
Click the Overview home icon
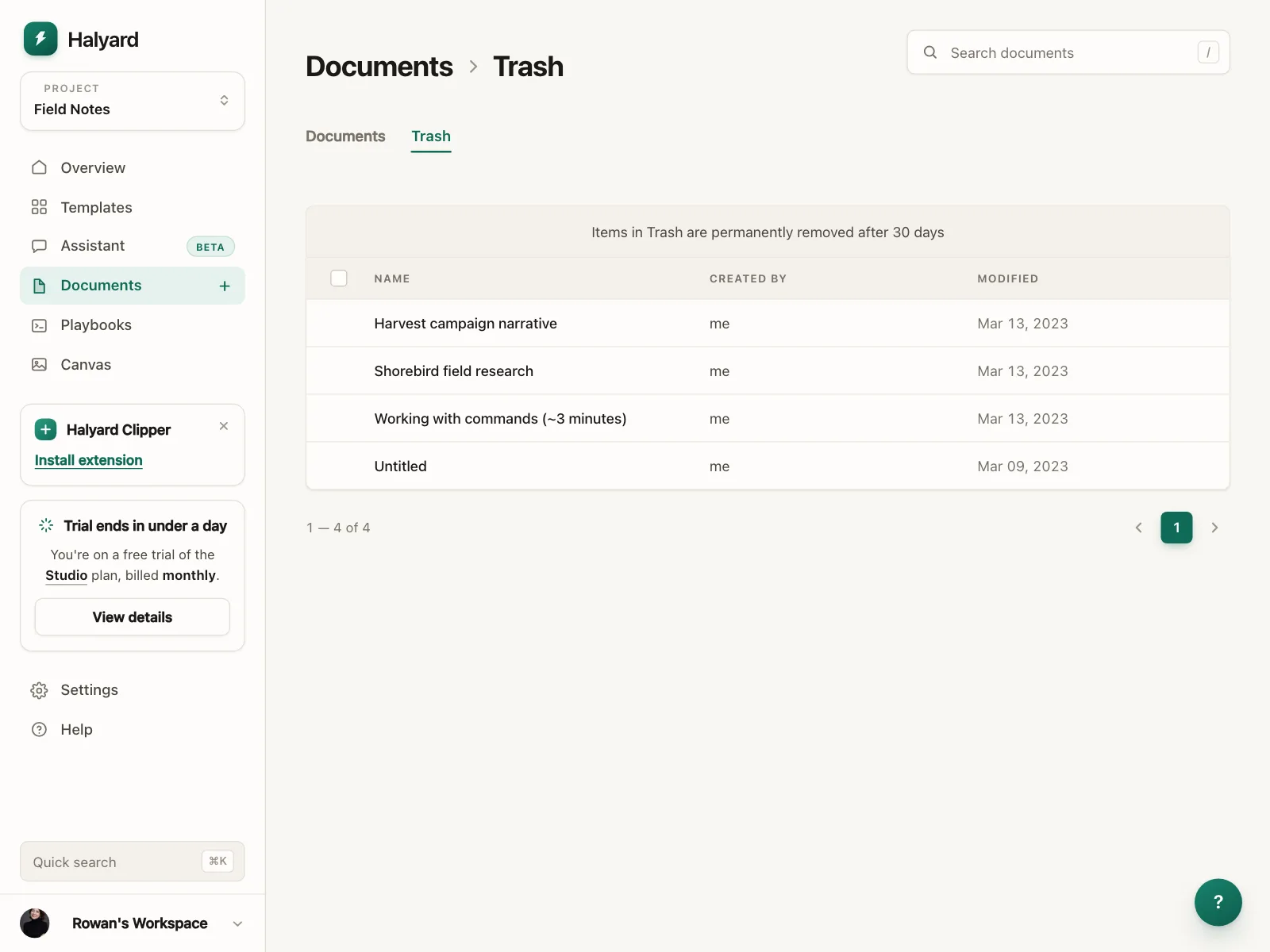click(x=39, y=167)
